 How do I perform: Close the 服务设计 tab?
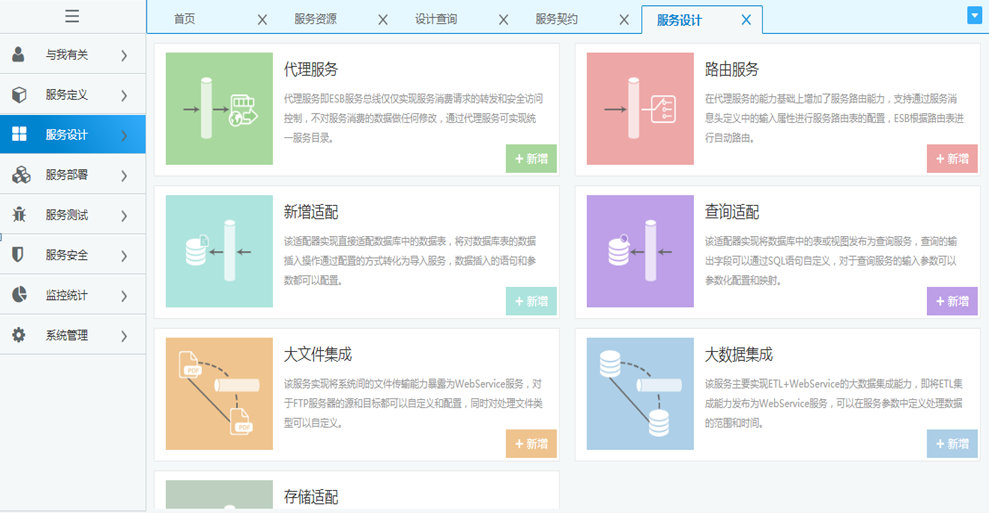coord(746,20)
